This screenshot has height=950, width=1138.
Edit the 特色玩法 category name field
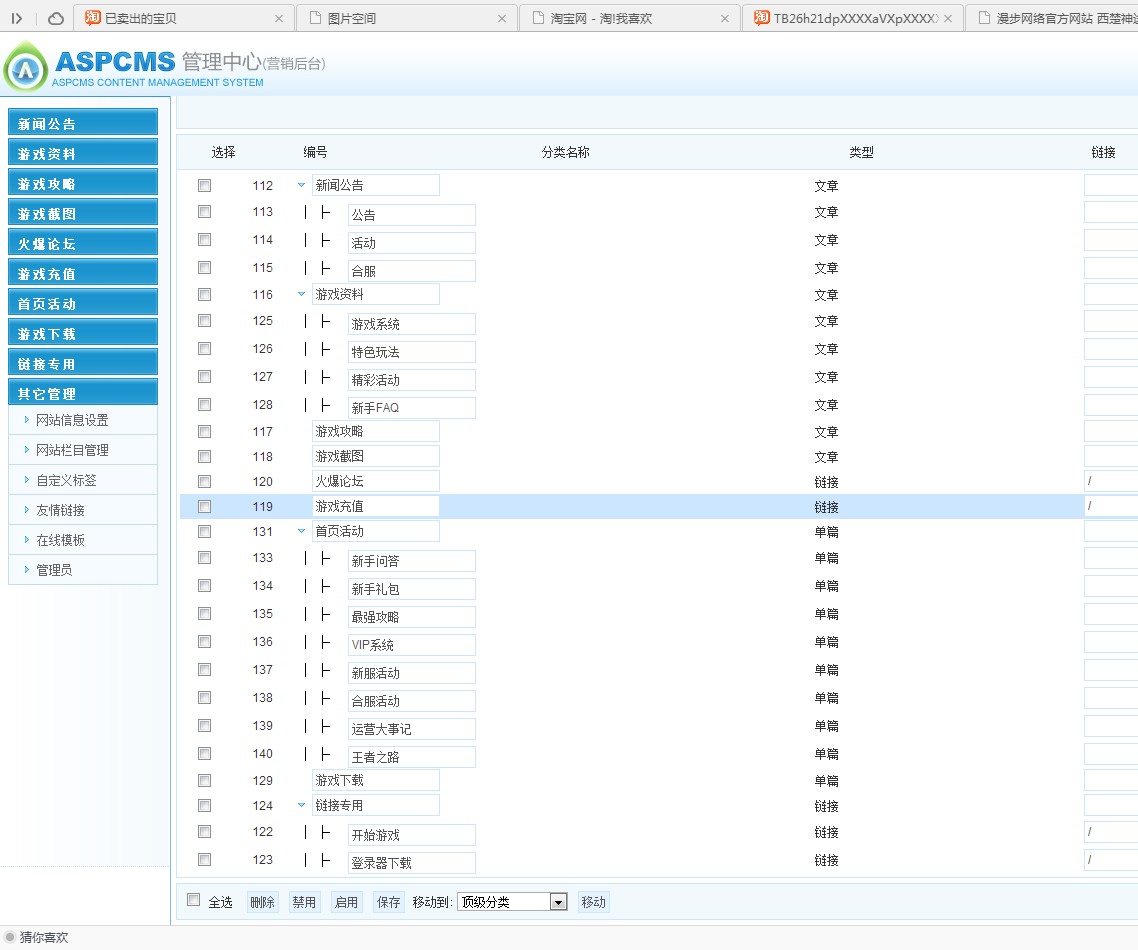412,352
